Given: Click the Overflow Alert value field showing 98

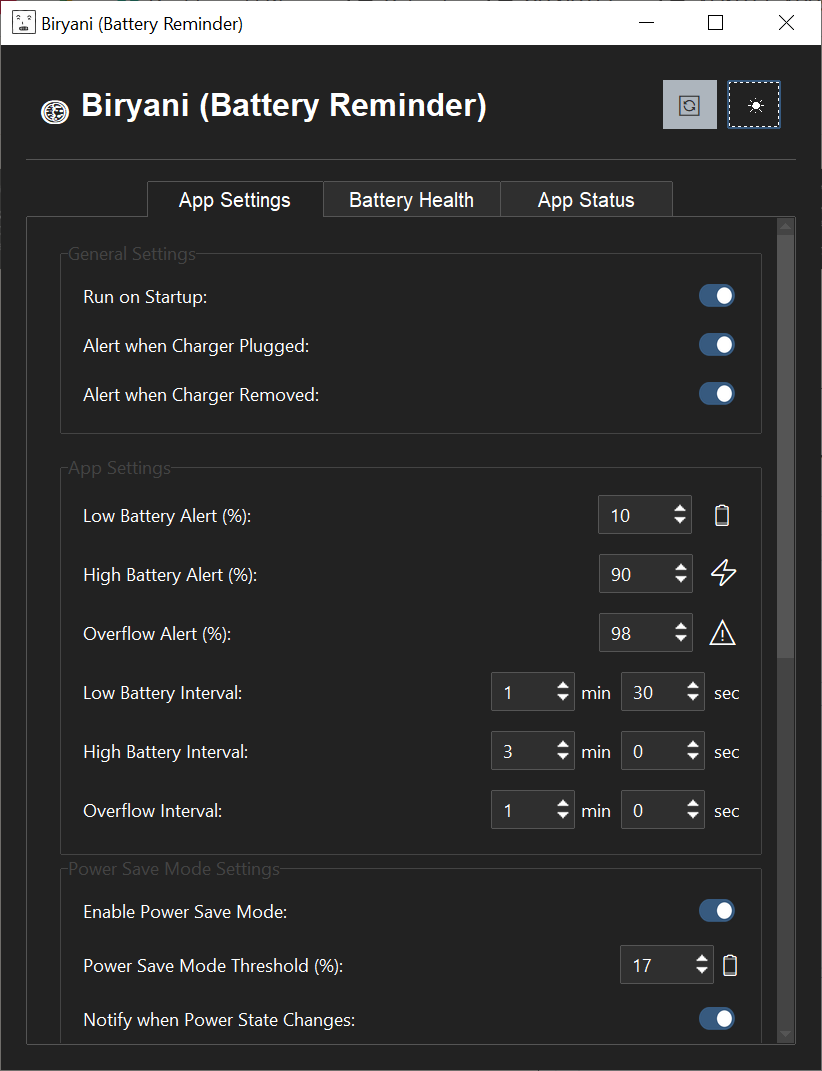Looking at the screenshot, I should coord(646,632).
